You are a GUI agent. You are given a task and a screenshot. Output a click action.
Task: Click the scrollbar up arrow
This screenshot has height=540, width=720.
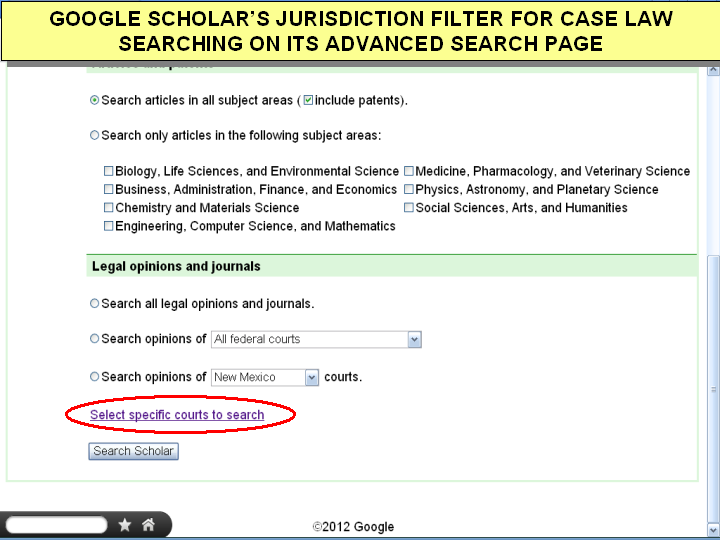pos(713,70)
